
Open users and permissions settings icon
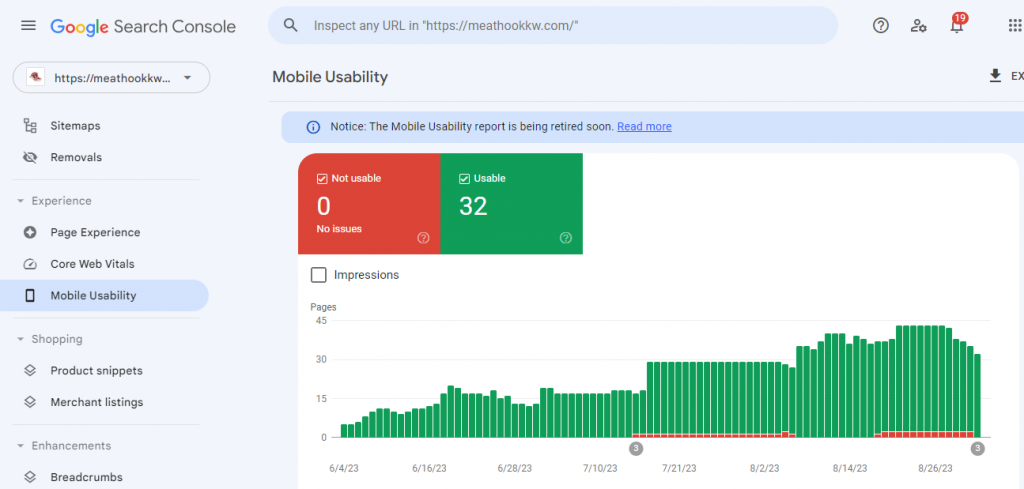(x=918, y=25)
